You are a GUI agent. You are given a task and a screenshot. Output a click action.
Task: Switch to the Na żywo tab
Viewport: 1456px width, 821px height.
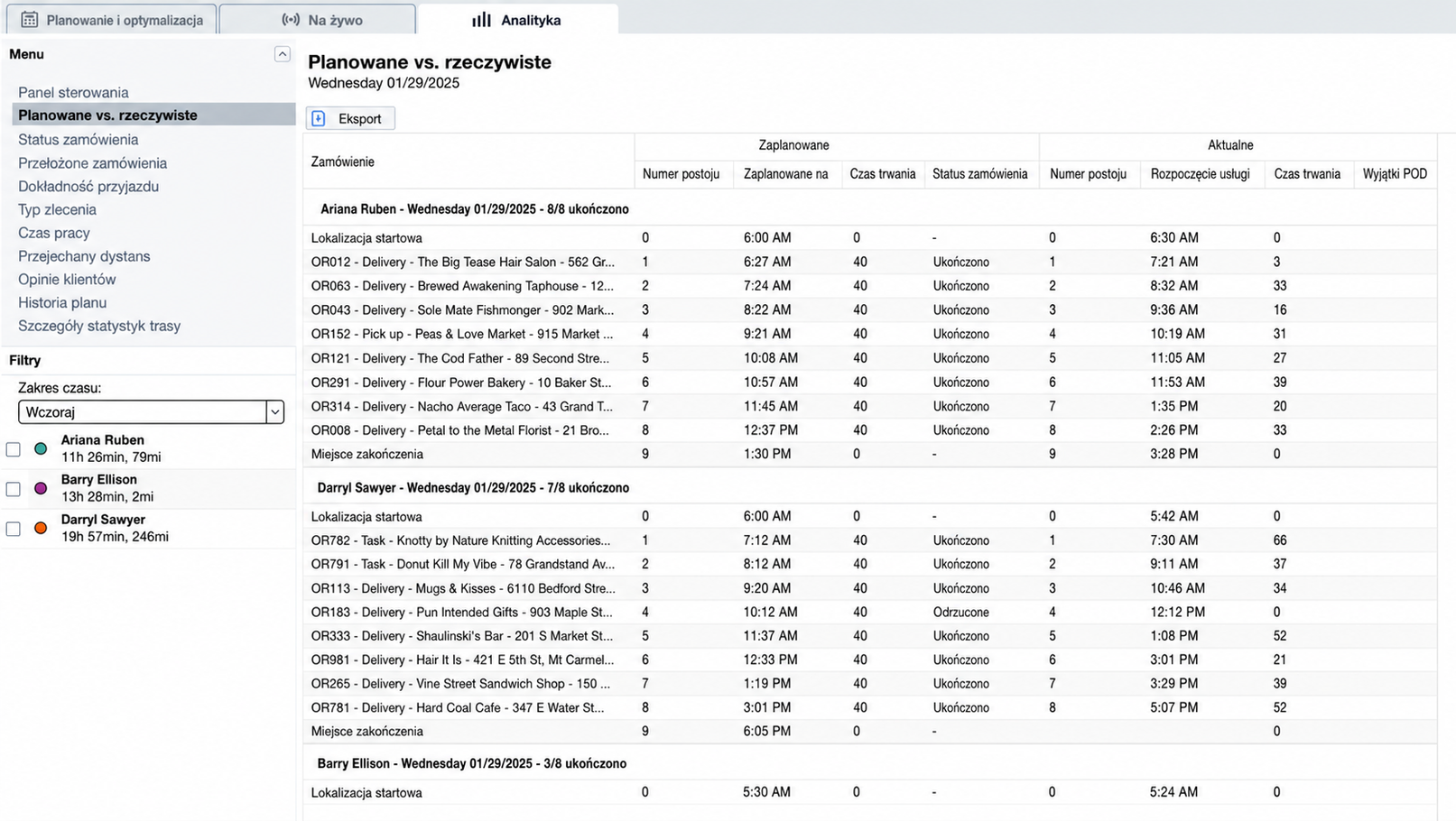point(318,19)
